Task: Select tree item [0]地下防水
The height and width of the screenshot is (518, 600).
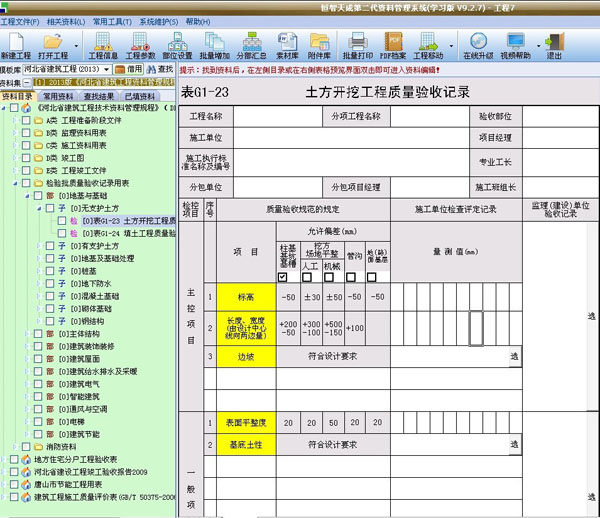Action: [x=91, y=284]
